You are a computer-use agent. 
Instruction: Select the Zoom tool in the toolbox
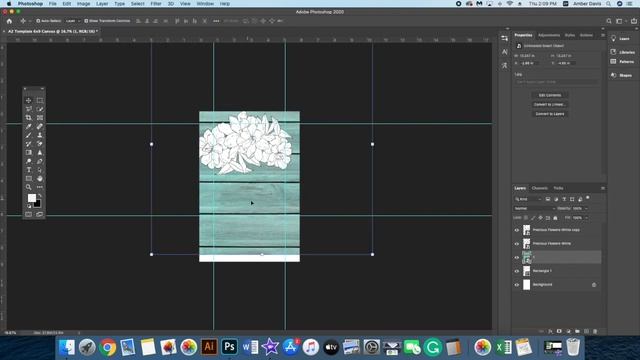(29, 187)
